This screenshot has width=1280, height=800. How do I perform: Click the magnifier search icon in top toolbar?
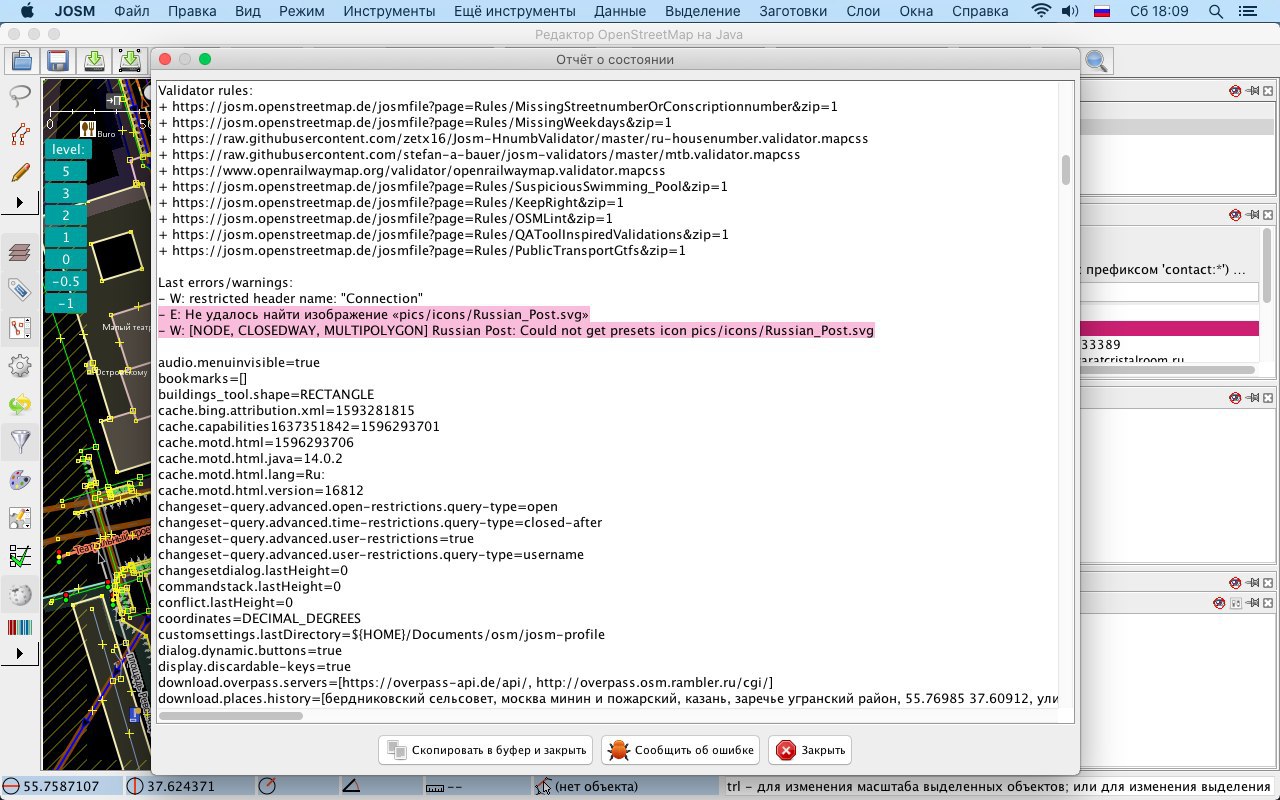pos(1096,61)
